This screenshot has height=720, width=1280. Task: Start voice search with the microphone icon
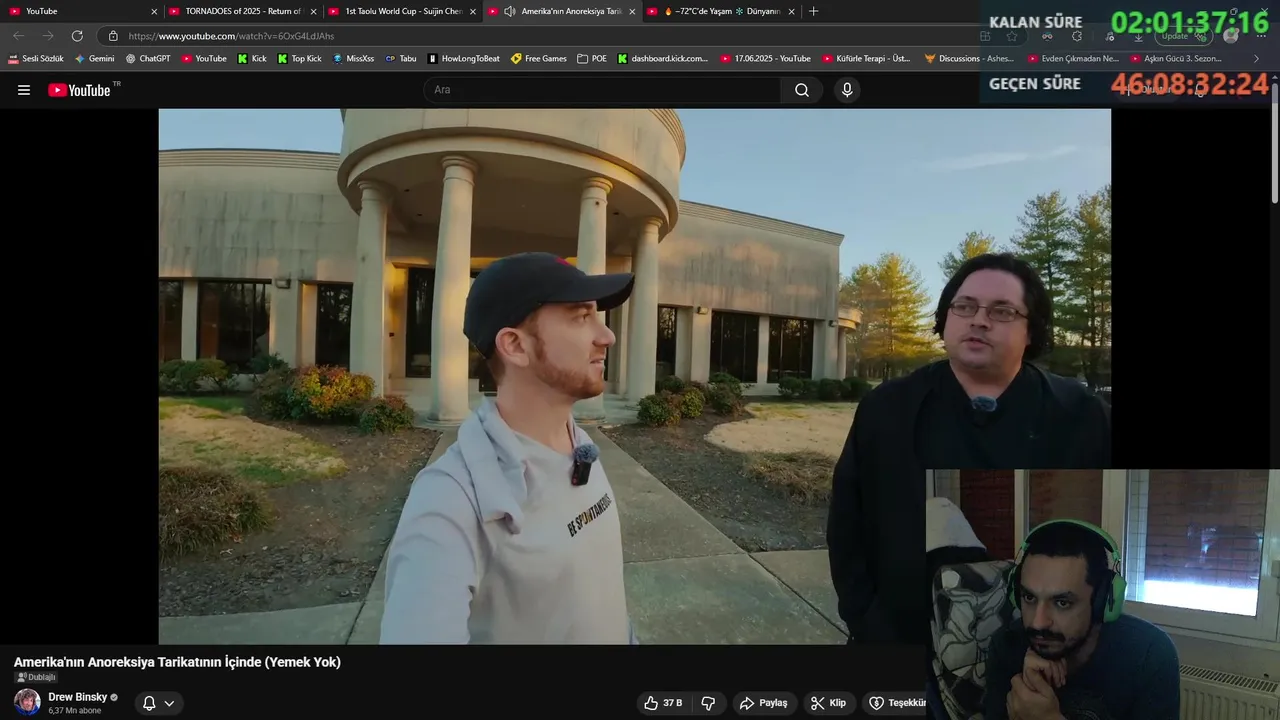847,90
